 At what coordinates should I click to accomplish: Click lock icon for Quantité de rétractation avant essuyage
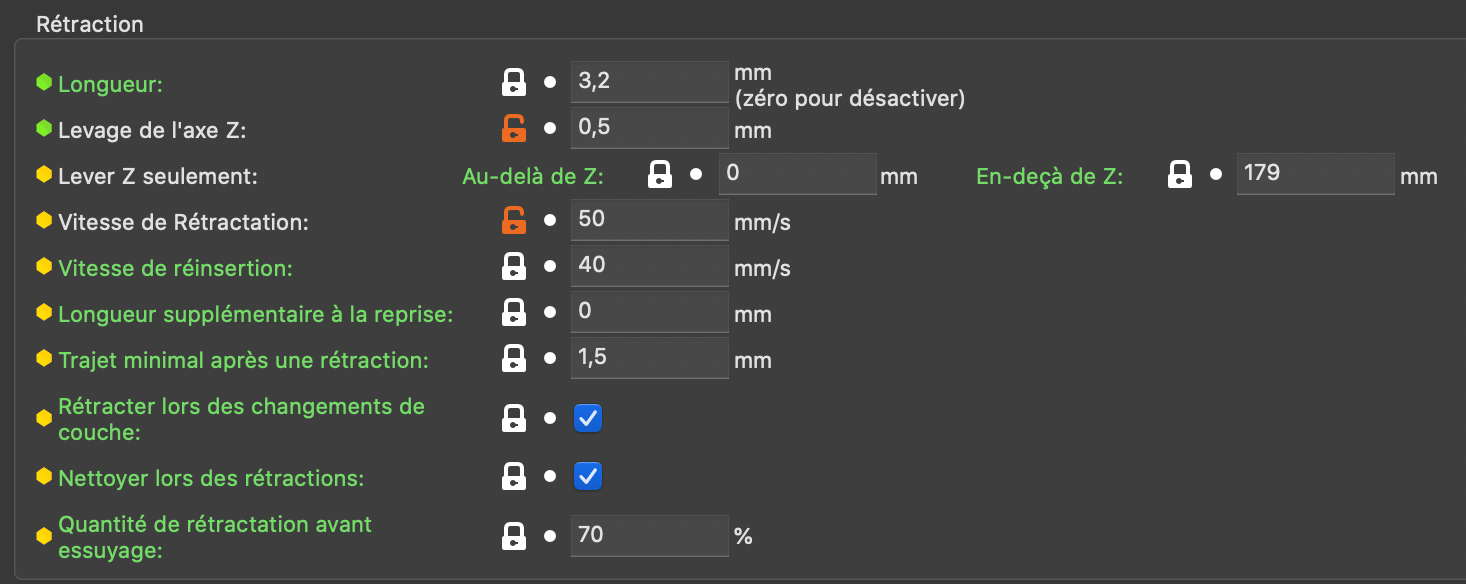point(513,536)
